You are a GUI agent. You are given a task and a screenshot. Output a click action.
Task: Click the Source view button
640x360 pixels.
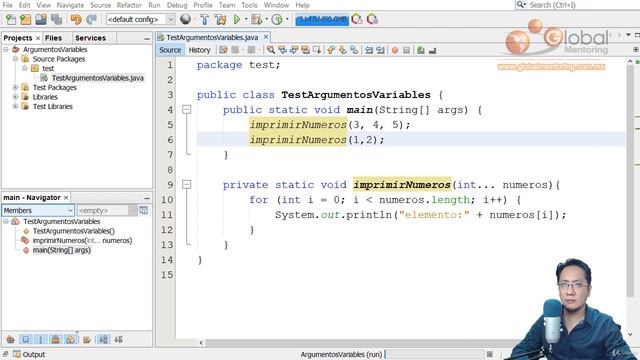point(170,50)
